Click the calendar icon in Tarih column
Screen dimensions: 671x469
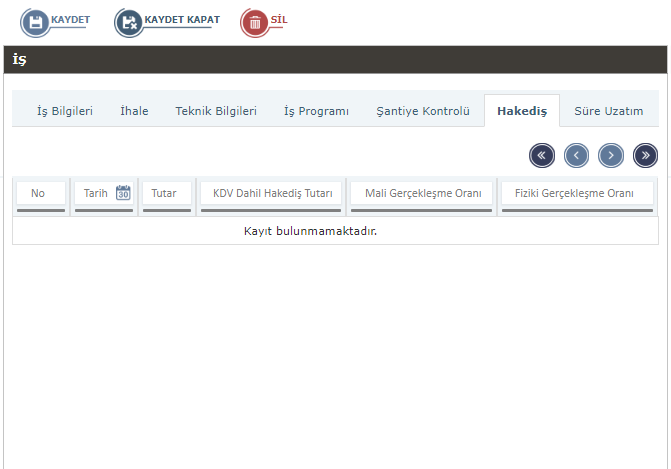click(123, 193)
